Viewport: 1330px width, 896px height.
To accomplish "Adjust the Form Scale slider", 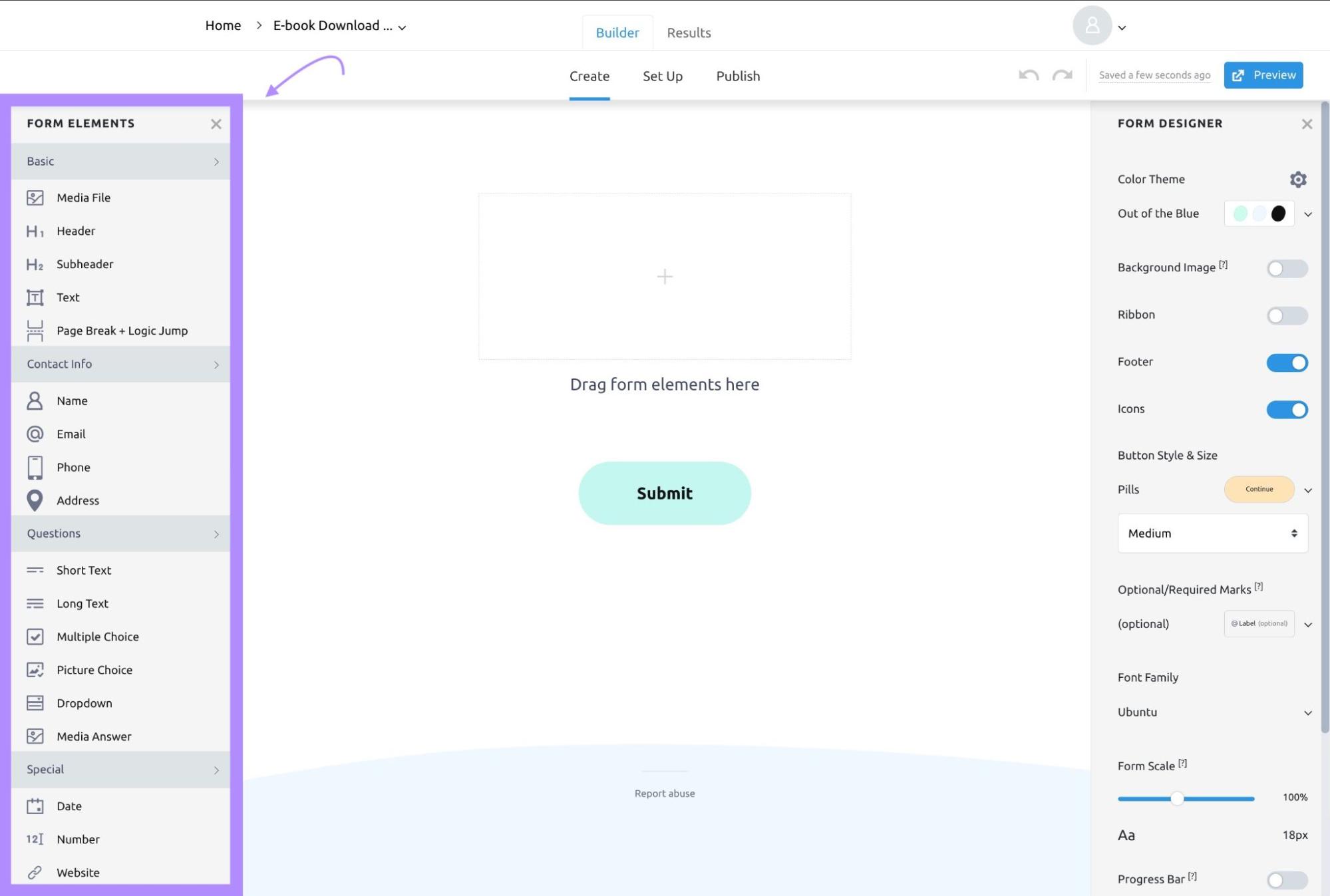I will [x=1178, y=798].
